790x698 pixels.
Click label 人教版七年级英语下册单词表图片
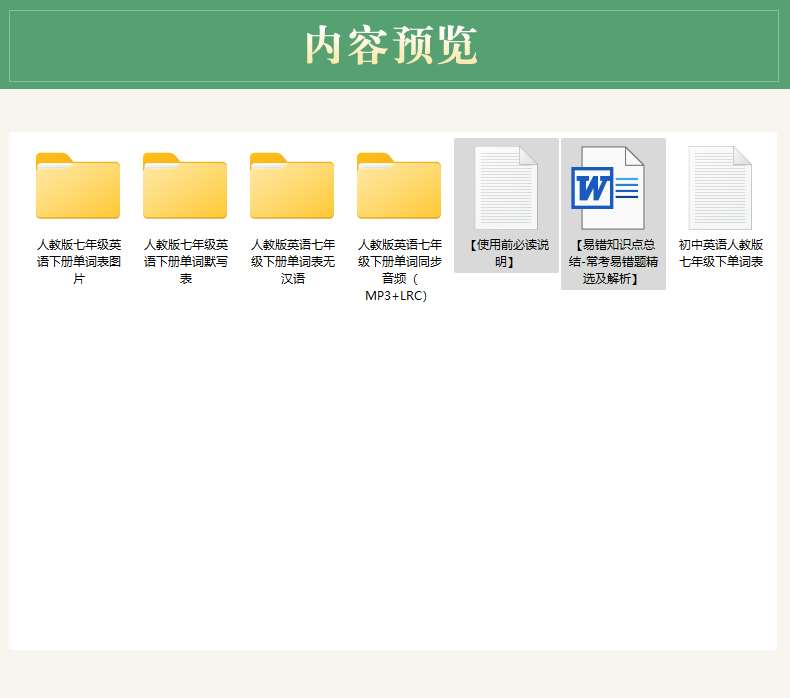tap(79, 262)
